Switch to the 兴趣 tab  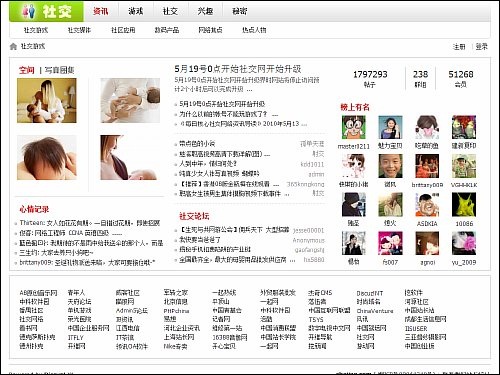[x=205, y=11]
